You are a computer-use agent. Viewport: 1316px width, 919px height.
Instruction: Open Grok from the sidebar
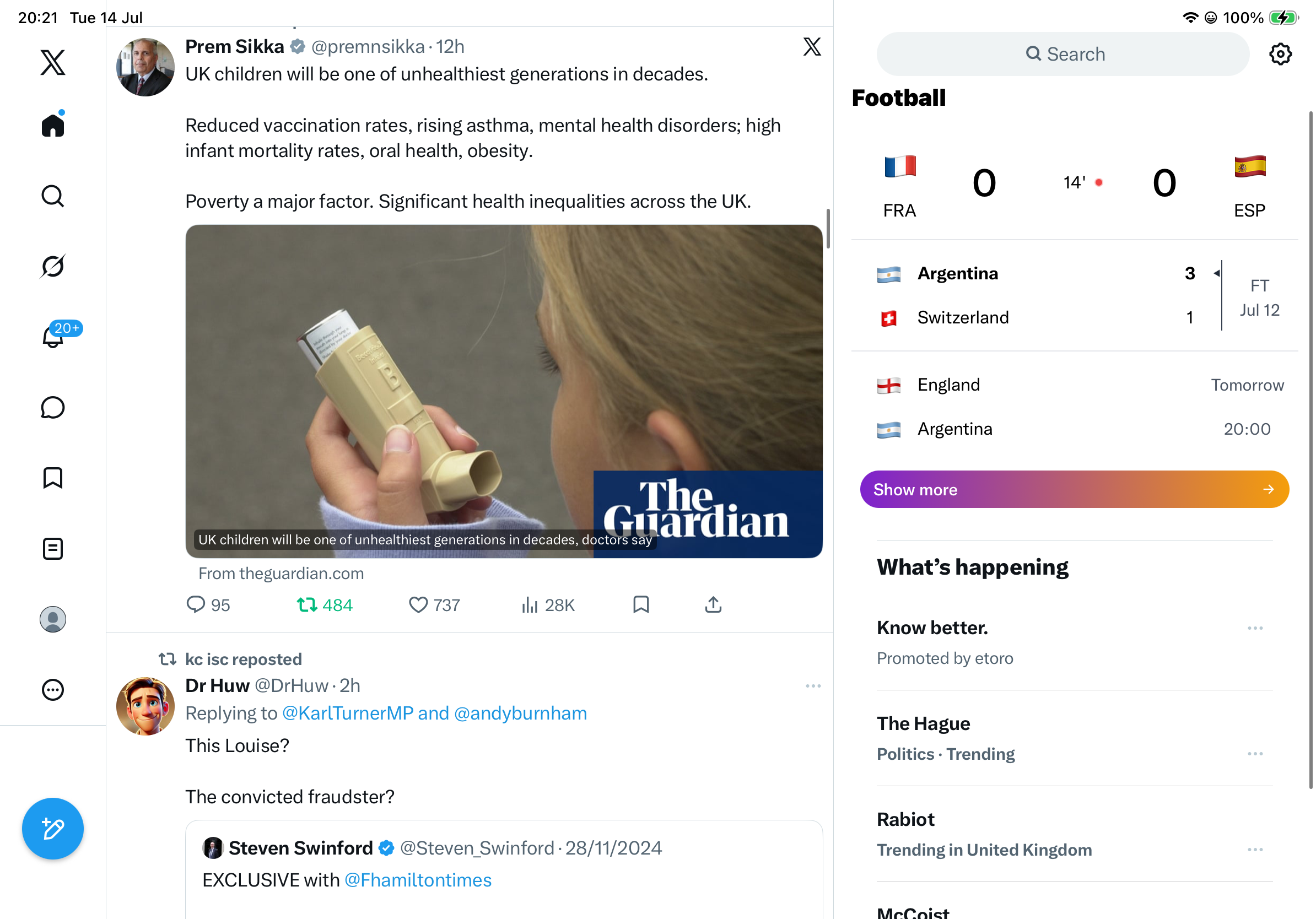[53, 267]
